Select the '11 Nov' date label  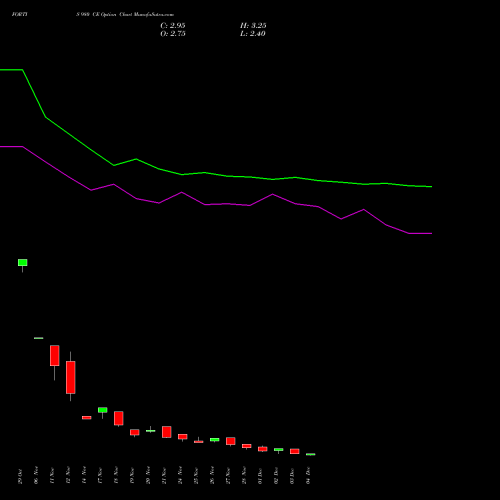(x=53, y=476)
